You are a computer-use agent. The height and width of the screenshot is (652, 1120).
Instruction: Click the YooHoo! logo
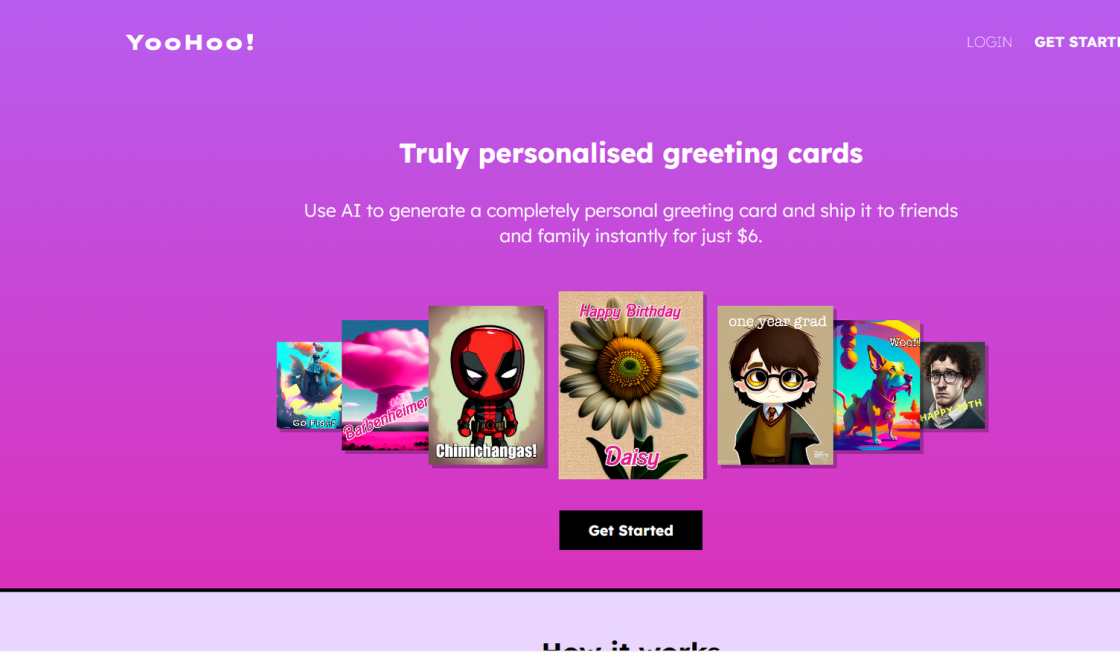tap(190, 42)
